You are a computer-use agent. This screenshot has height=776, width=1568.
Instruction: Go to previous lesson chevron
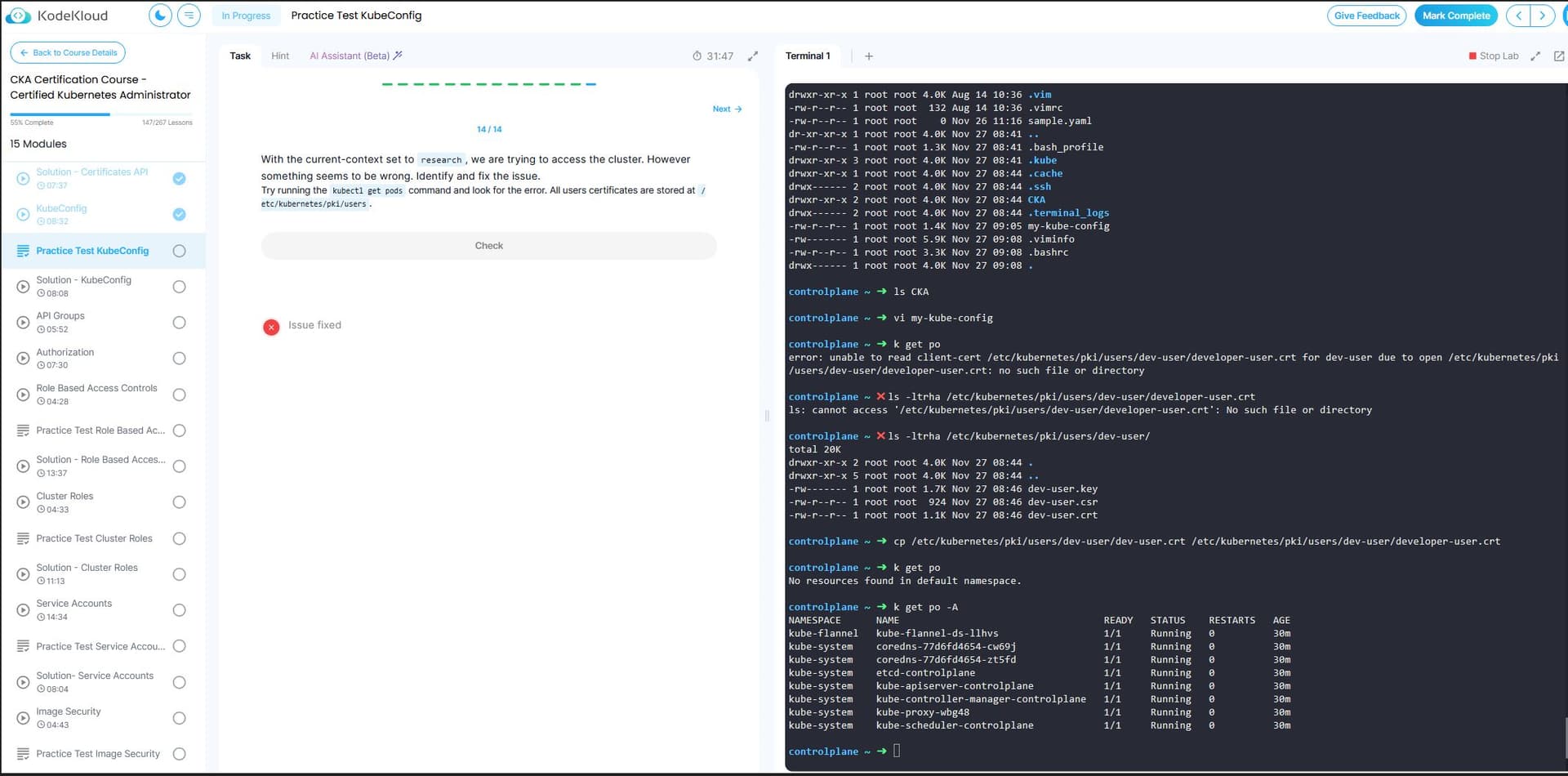coord(1518,16)
